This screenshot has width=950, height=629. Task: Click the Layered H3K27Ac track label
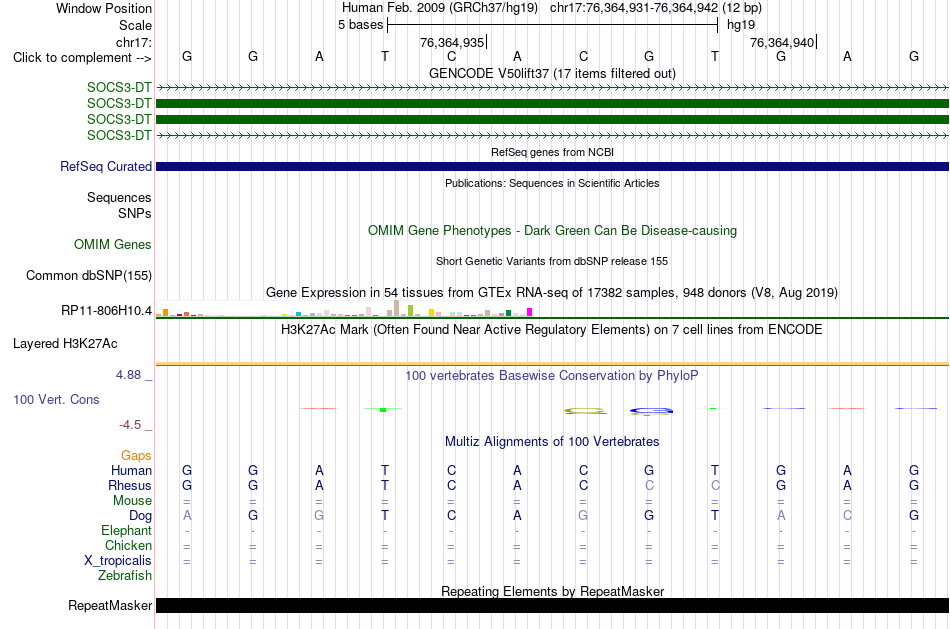(x=65, y=344)
